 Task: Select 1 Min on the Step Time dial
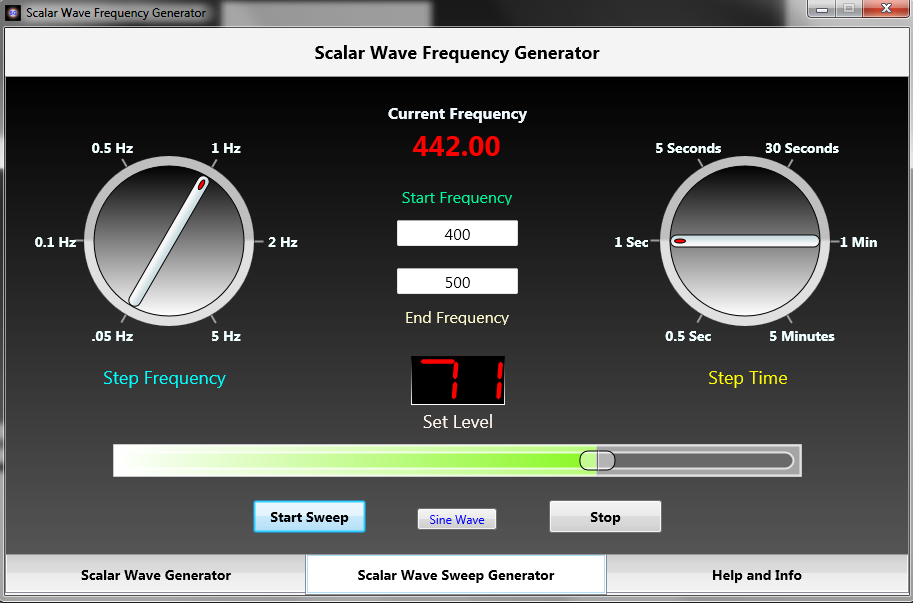point(857,241)
